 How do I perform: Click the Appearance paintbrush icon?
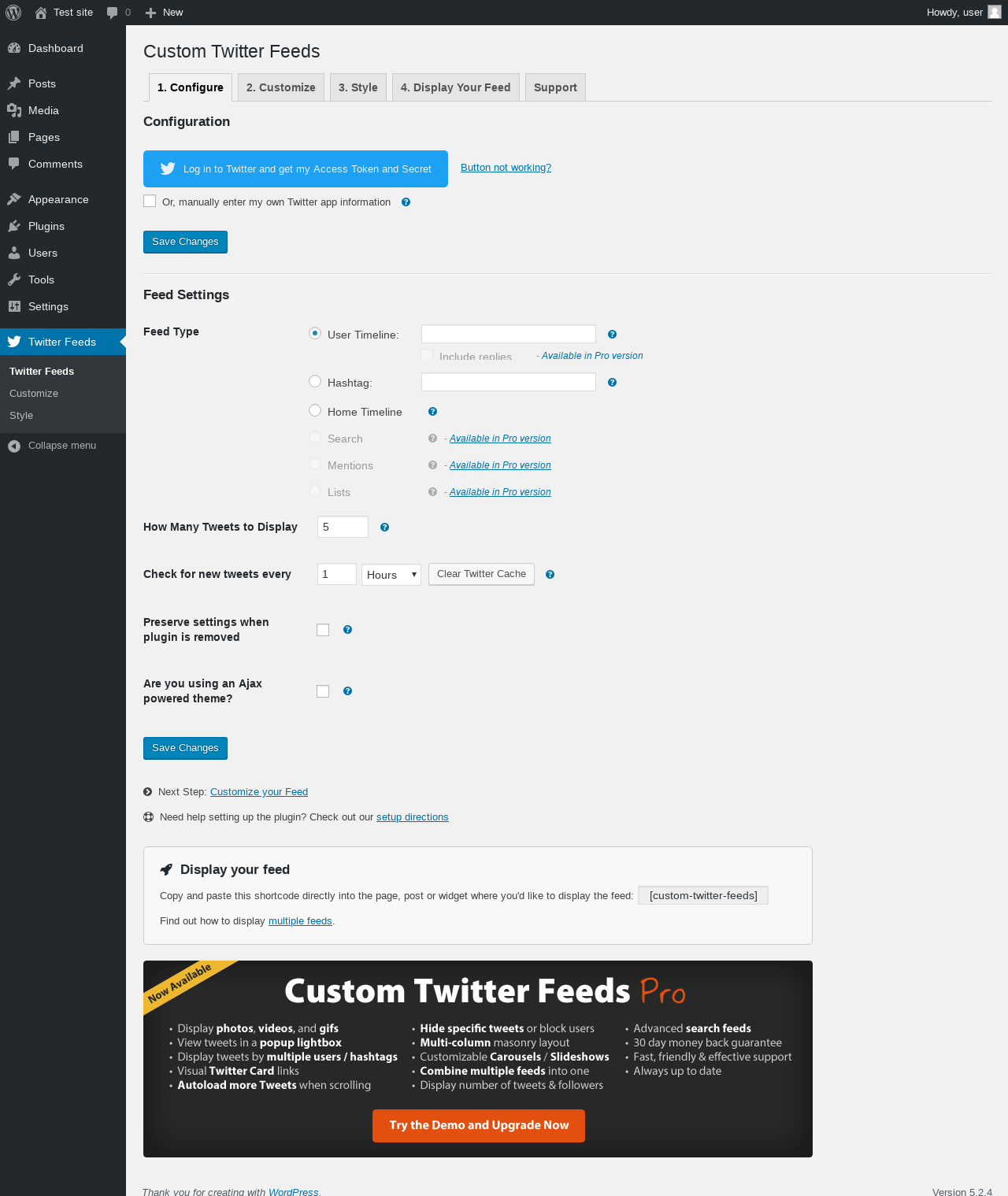point(14,199)
